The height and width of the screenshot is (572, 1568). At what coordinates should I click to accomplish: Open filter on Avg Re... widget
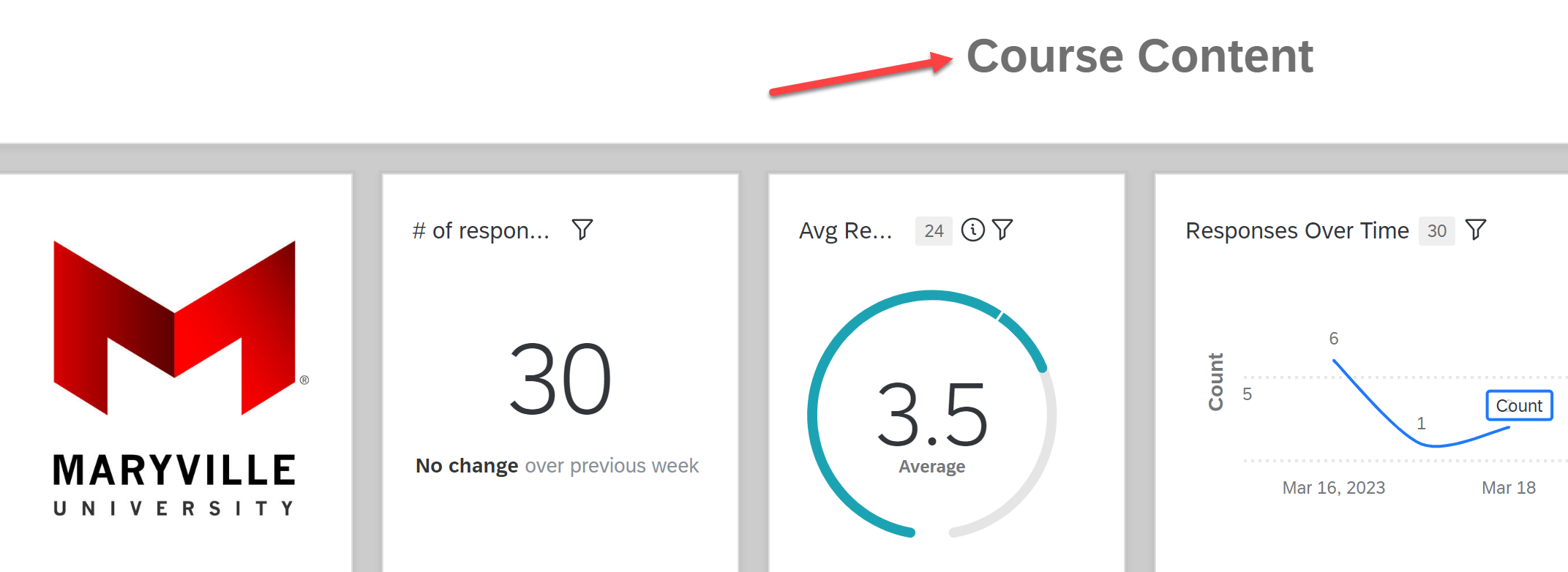[1002, 230]
